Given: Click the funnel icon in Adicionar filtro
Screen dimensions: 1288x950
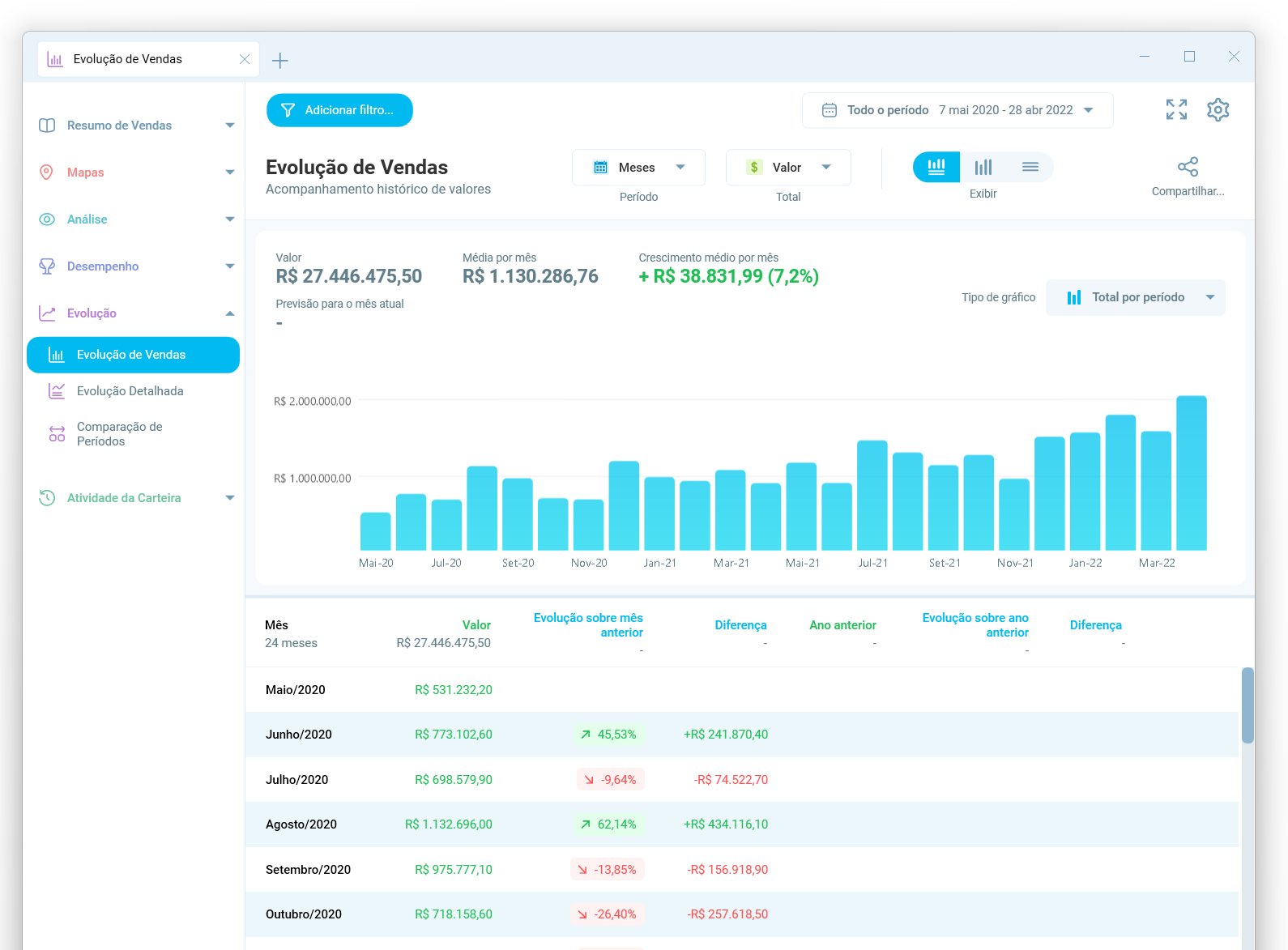Looking at the screenshot, I should (x=288, y=110).
